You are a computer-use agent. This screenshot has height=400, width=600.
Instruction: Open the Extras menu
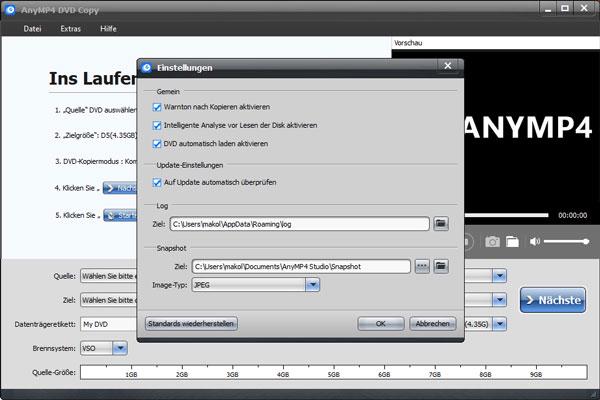pyautogui.click(x=70, y=29)
